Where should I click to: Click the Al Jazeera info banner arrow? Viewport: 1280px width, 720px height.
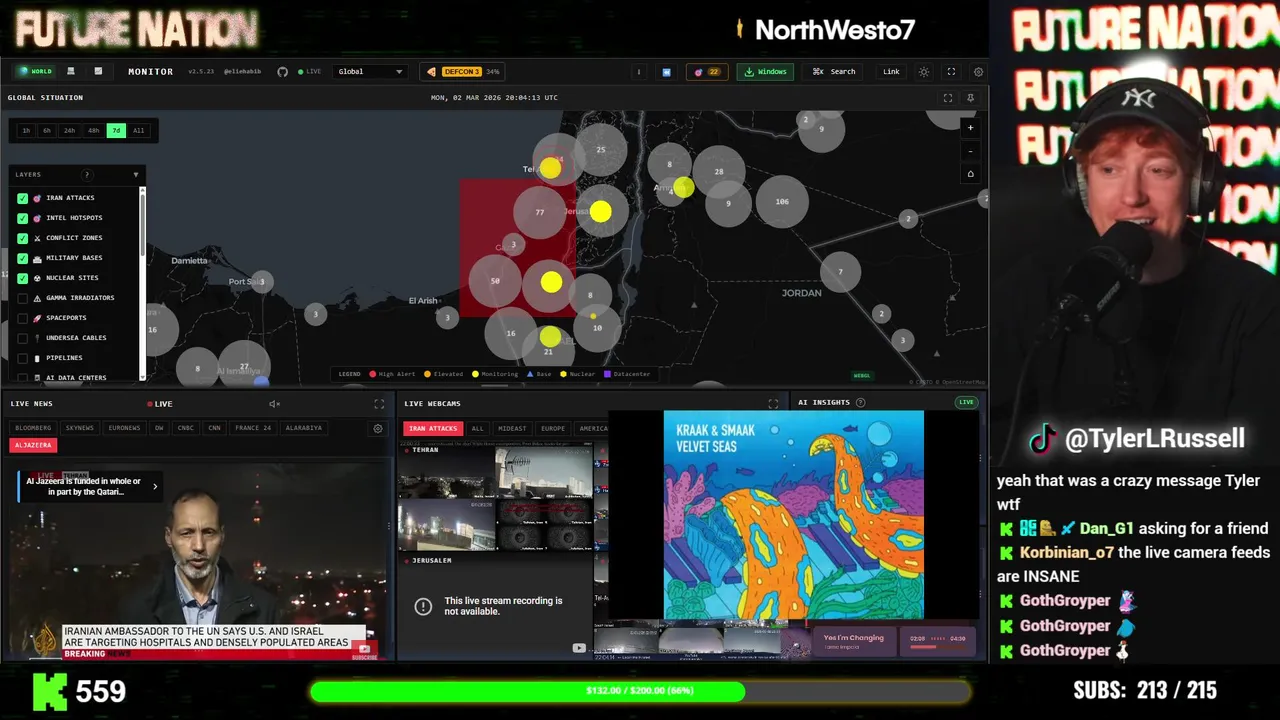click(x=155, y=487)
